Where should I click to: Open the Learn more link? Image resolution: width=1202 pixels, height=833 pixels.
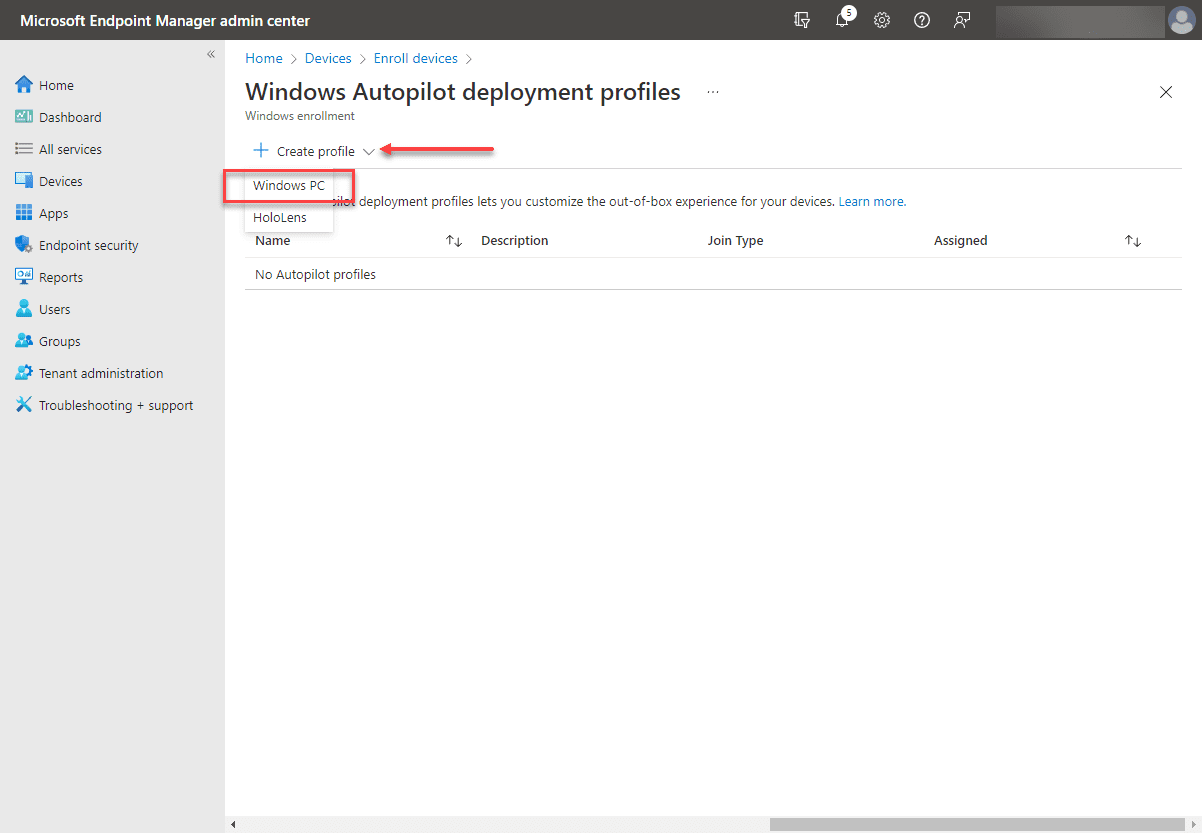pyautogui.click(x=870, y=200)
